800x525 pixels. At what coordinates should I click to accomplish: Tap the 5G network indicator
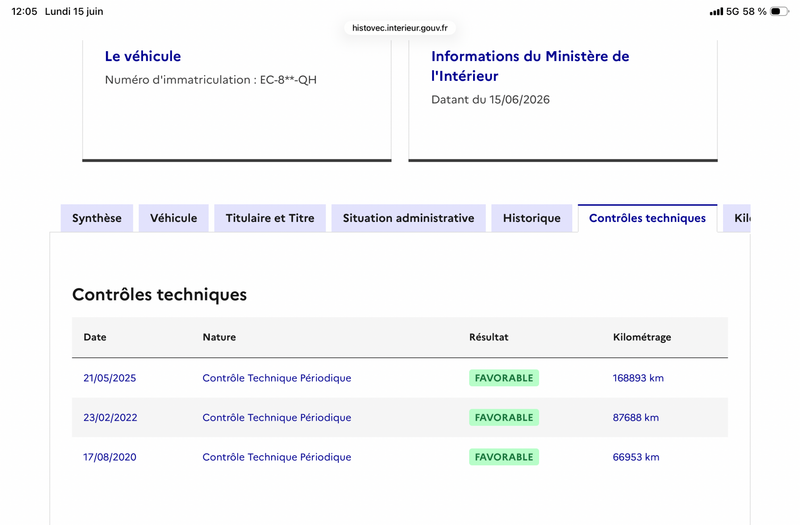pyautogui.click(x=733, y=11)
